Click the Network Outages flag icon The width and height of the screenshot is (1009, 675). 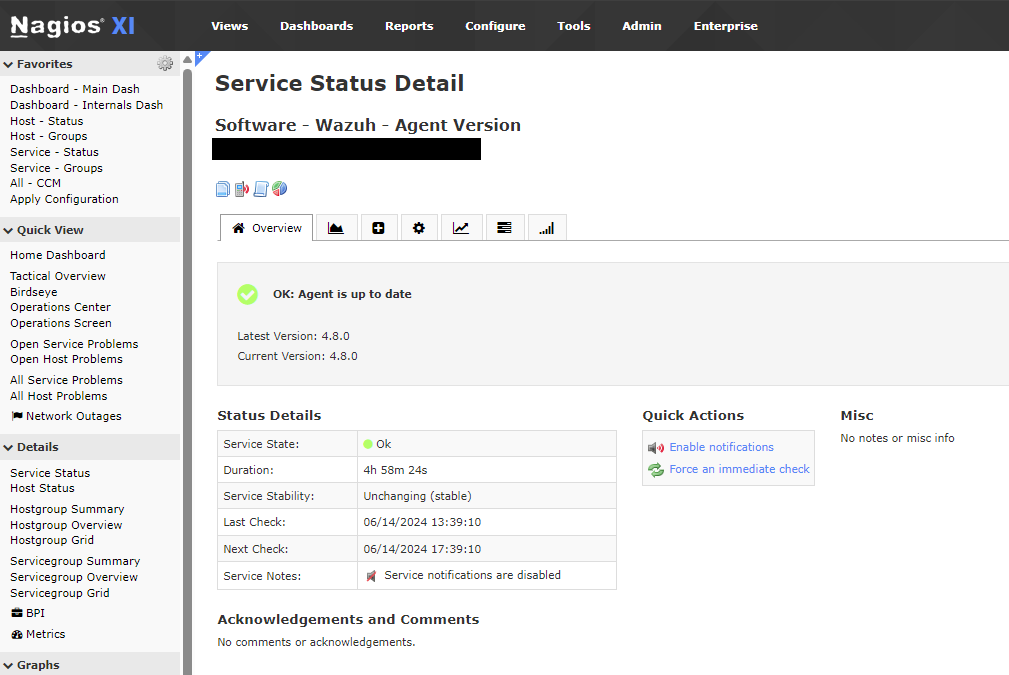(x=17, y=416)
